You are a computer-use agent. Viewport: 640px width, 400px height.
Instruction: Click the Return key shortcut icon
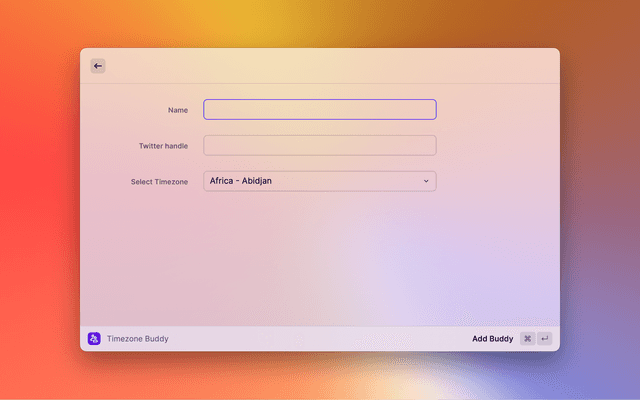coord(545,339)
